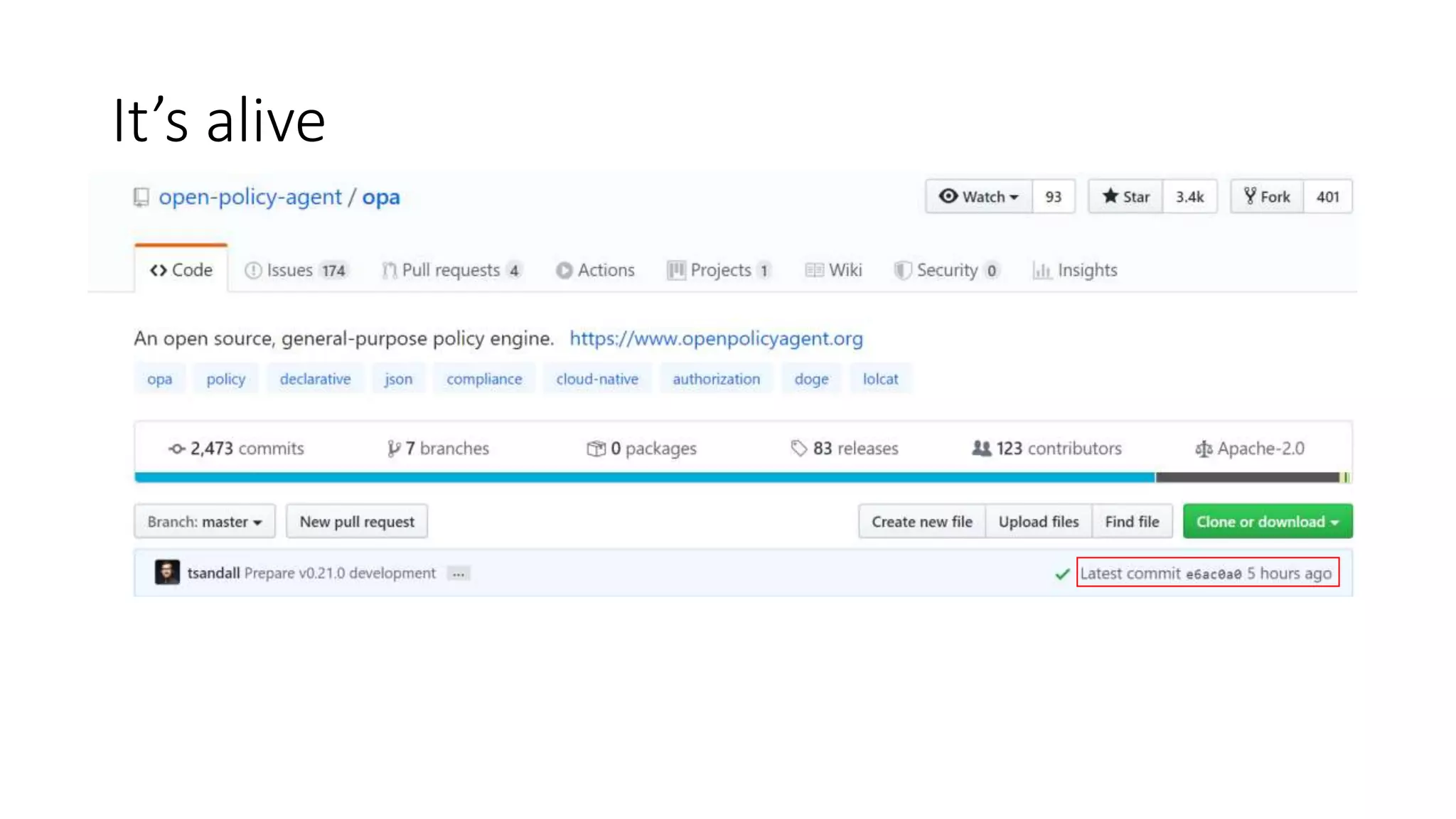Open the Clone or download dropdown
Screen dimensions: 1456x819
[1267, 522]
